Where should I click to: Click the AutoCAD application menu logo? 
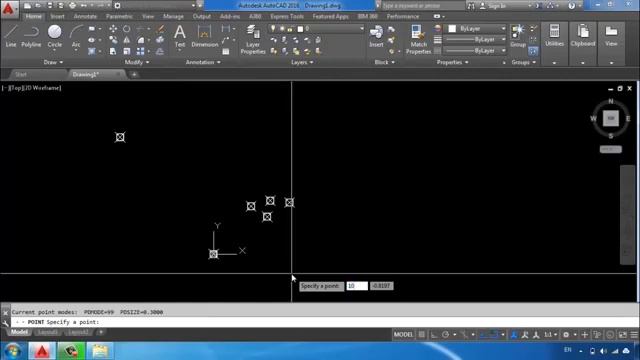click(9, 9)
